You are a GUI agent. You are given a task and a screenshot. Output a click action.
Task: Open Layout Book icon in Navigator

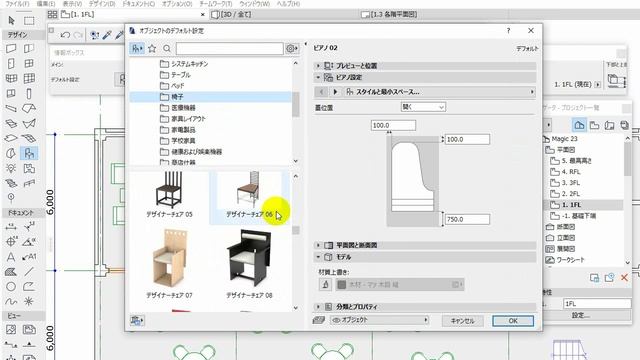(x=609, y=125)
